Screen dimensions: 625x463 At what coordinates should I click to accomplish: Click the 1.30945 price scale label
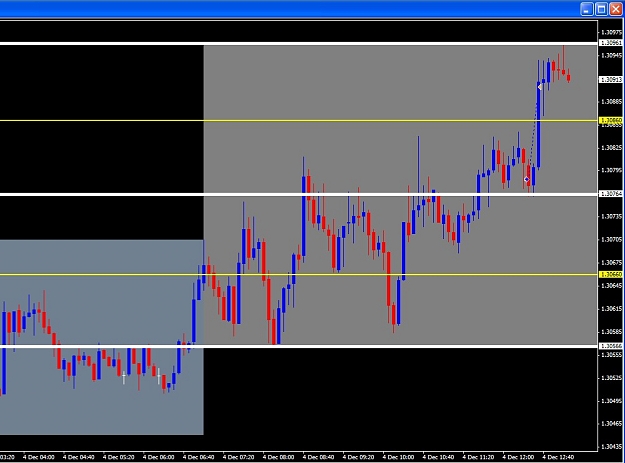(x=611, y=55)
